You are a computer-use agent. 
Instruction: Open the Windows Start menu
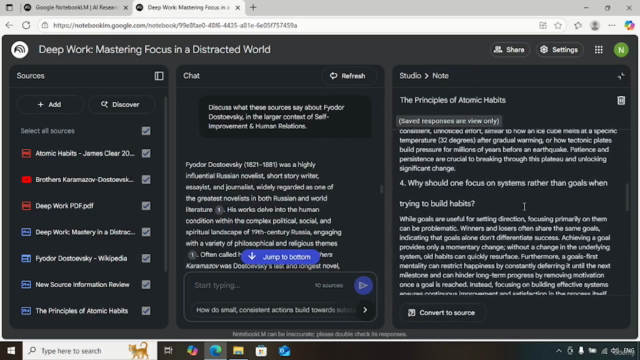click(11, 351)
